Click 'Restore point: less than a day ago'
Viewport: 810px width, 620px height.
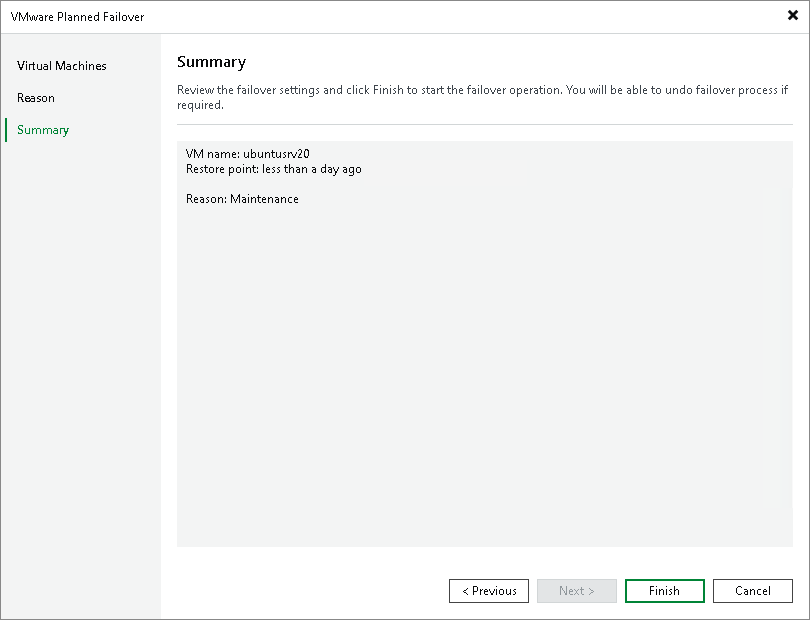[x=273, y=169]
